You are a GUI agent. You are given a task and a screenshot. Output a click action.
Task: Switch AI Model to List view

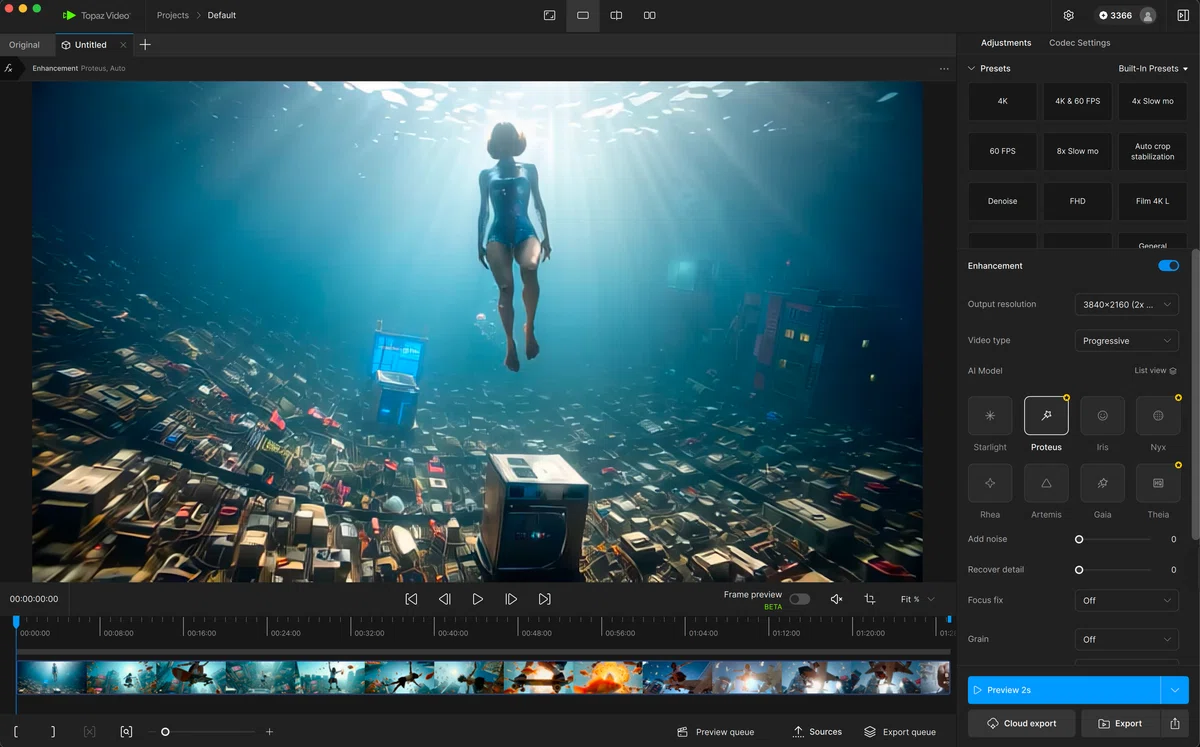(x=1155, y=371)
